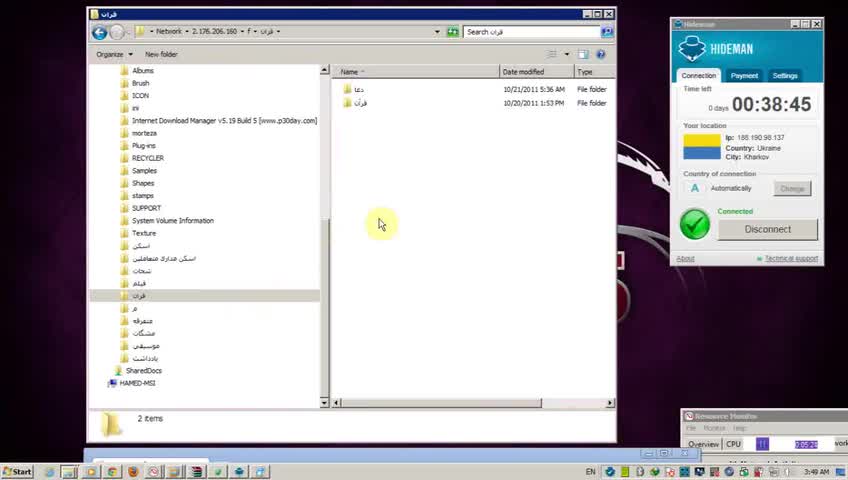848x480 pixels.
Task: Open the WinRAR icon on taskbar
Action: [x=196, y=472]
